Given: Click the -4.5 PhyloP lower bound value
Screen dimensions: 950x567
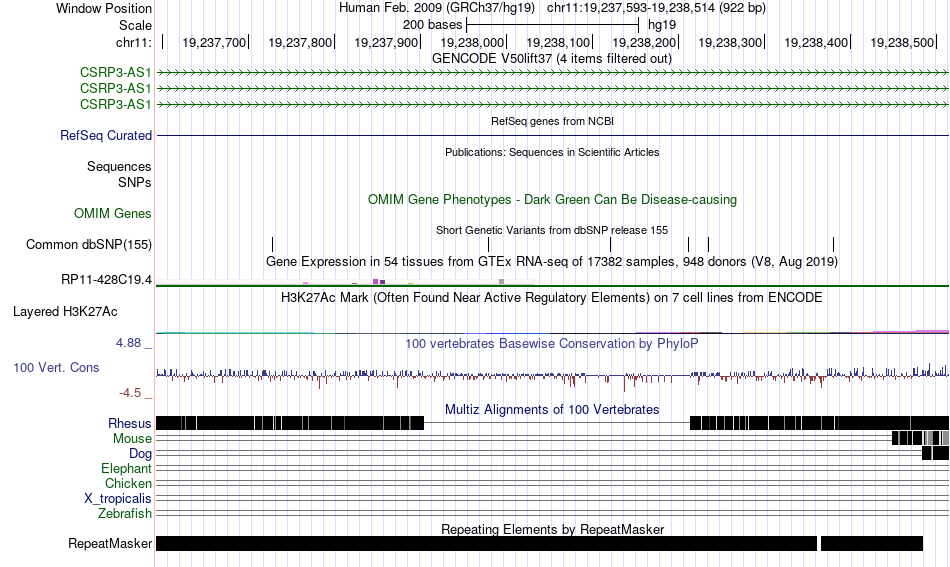Looking at the screenshot, I should (130, 393).
